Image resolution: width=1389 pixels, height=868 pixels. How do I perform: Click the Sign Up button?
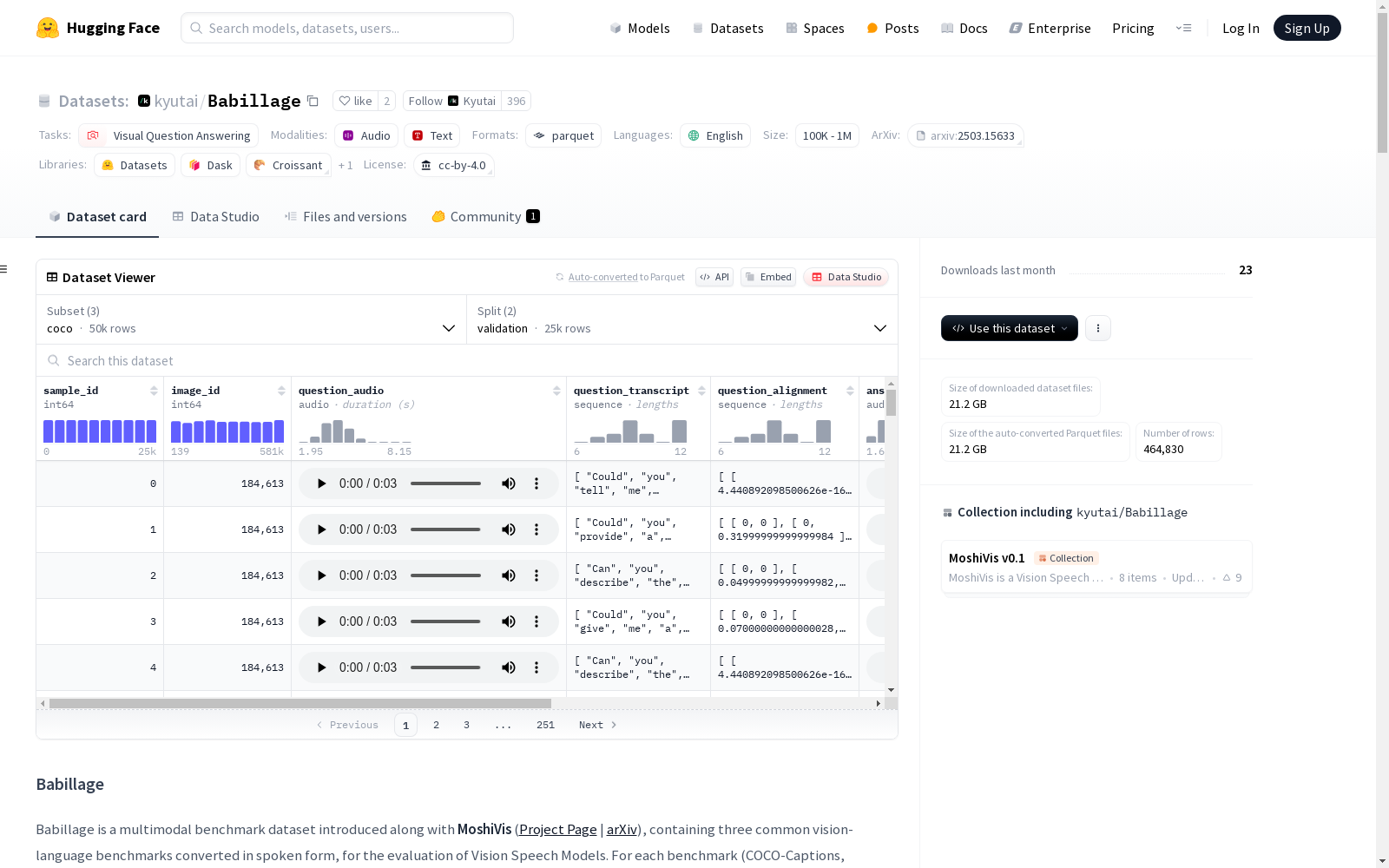point(1307,28)
